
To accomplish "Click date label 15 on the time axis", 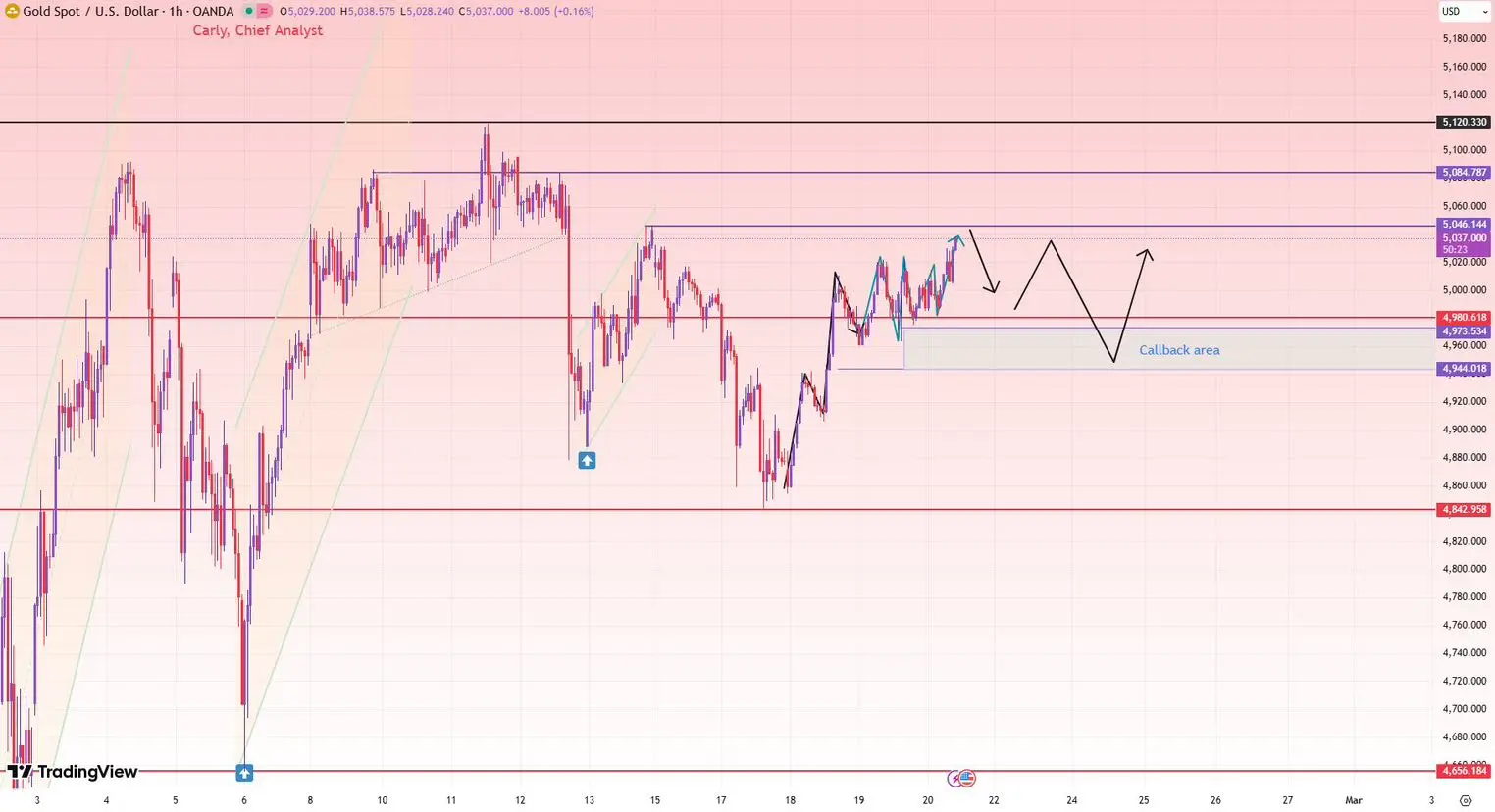I will click(654, 800).
